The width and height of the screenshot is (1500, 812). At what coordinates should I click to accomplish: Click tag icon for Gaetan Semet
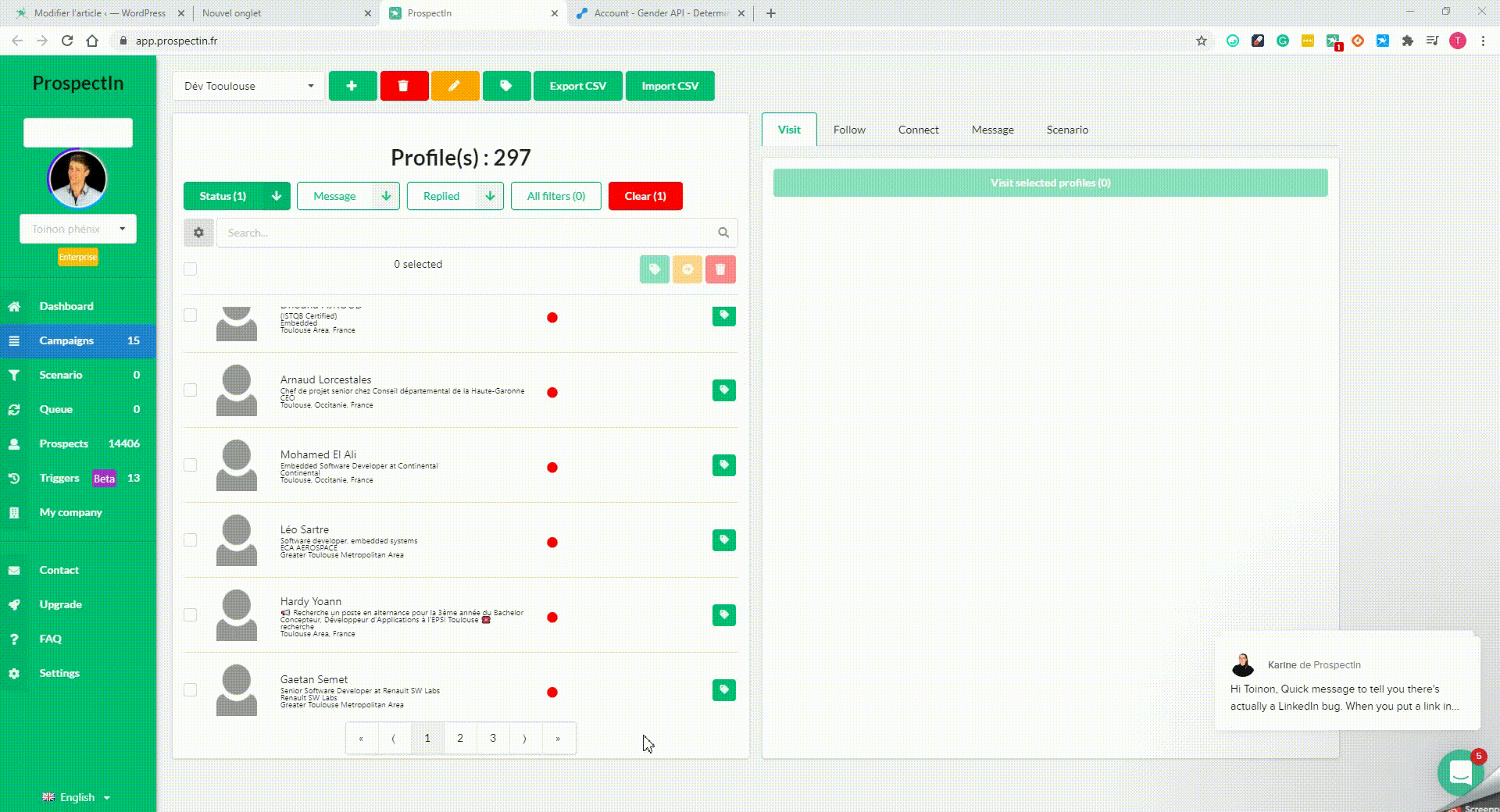point(724,689)
